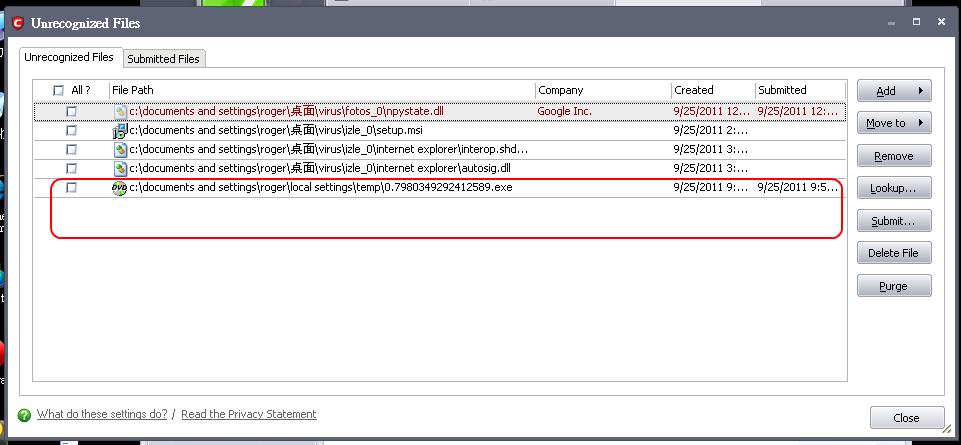The width and height of the screenshot is (961, 445).
Task: Check the box for the npystate.dll row
Action: pyautogui.click(x=71, y=111)
